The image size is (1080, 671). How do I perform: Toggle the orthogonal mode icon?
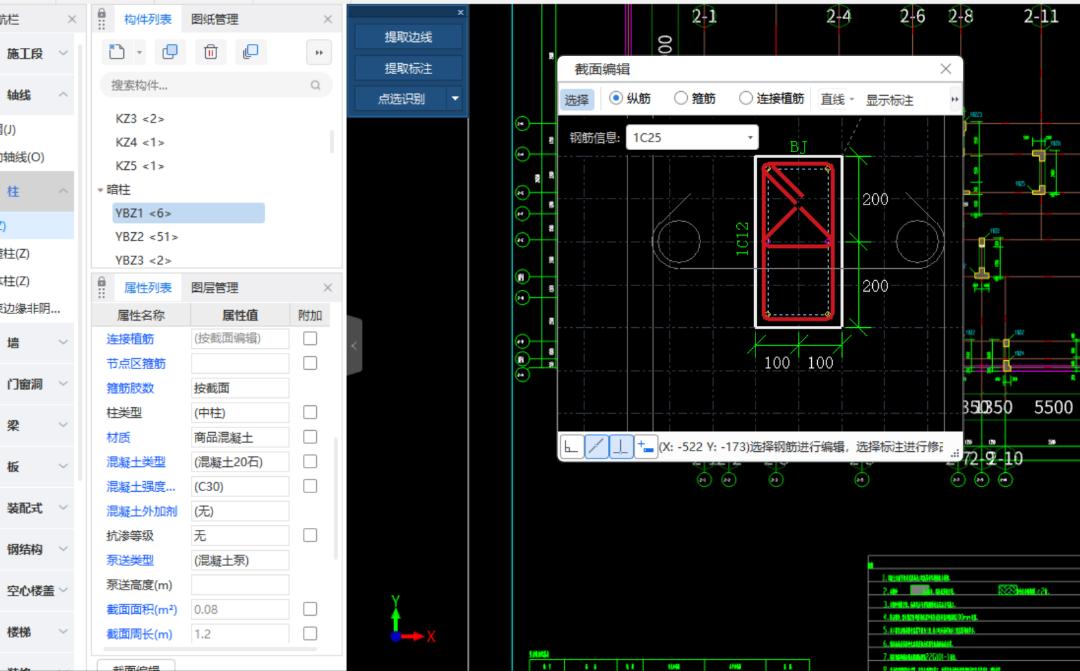[x=571, y=447]
